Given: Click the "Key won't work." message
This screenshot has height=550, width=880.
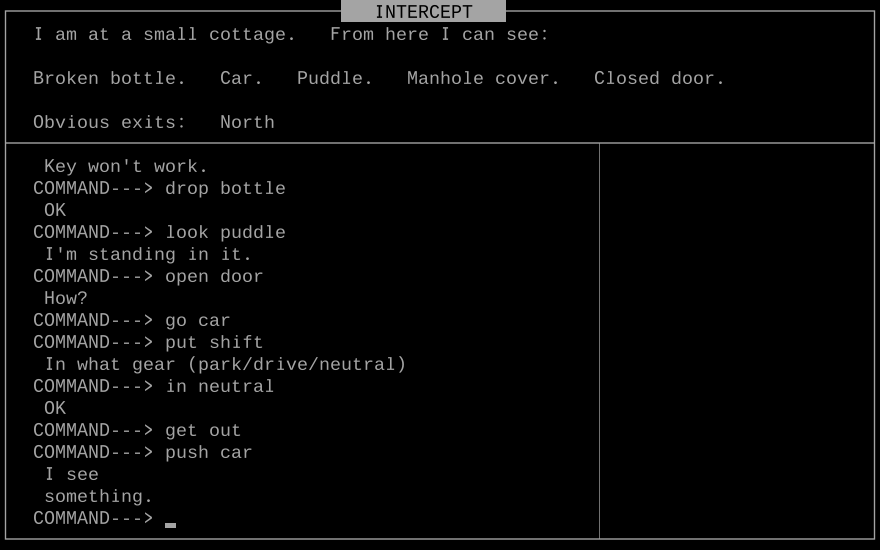Looking at the screenshot, I should tap(126, 166).
